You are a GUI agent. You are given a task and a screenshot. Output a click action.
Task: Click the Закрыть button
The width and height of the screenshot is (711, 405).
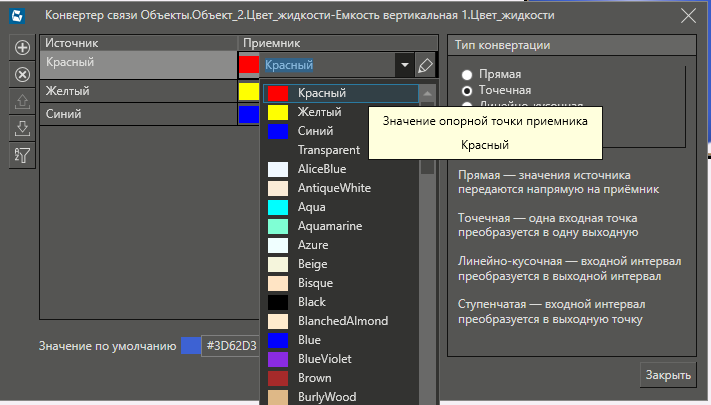point(668,375)
